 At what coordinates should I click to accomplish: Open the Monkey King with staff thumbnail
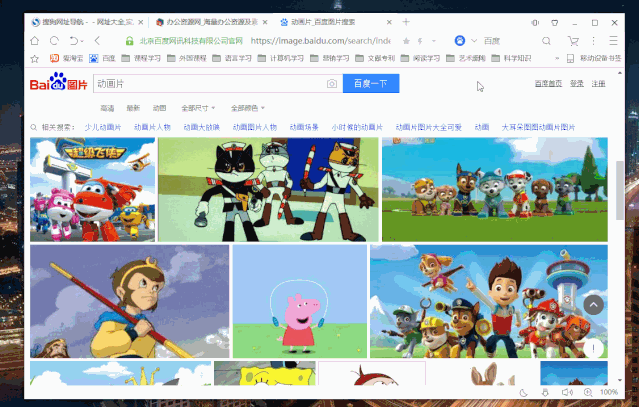click(130, 301)
